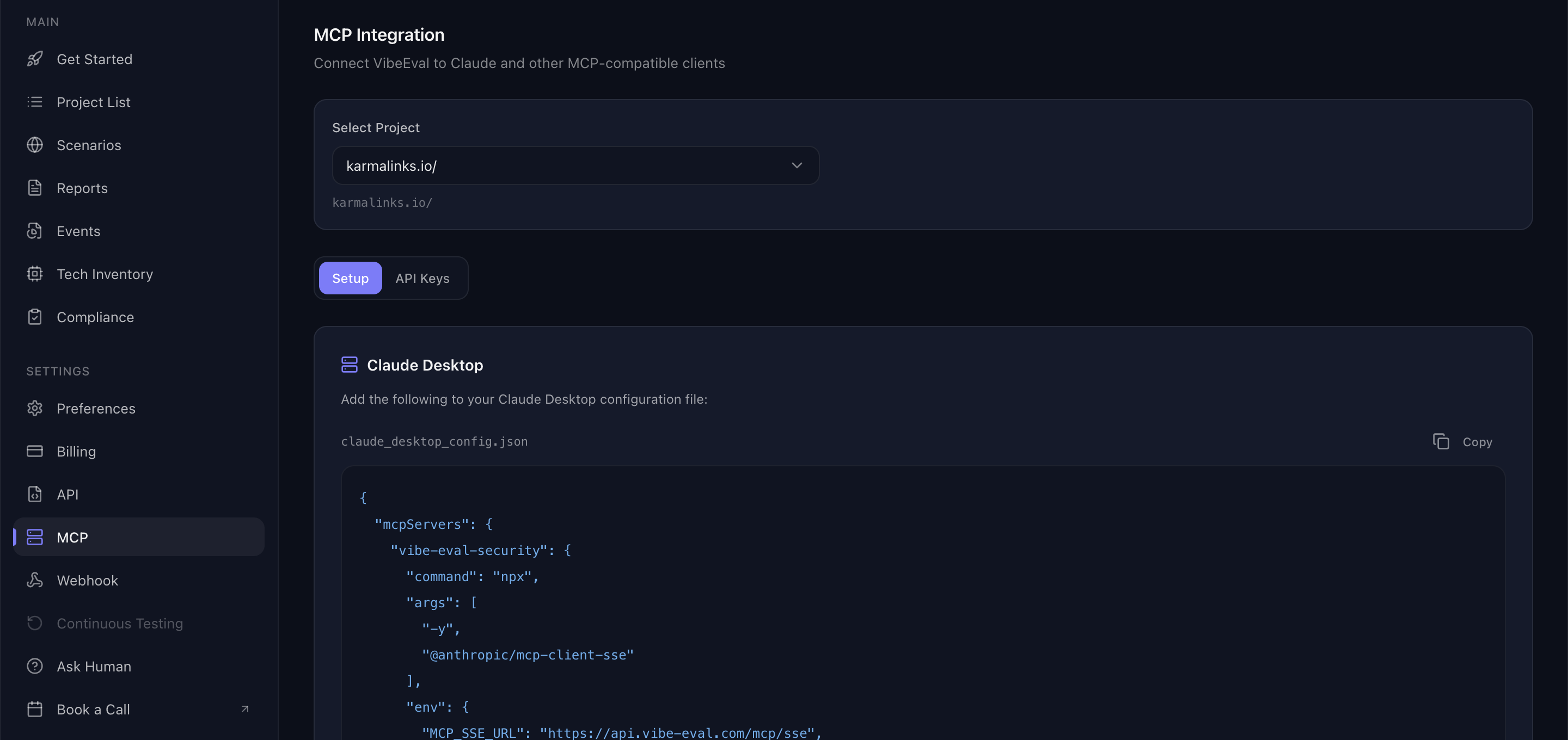Click the copy icon above config code
This screenshot has width=1568, height=740.
coord(1441,442)
